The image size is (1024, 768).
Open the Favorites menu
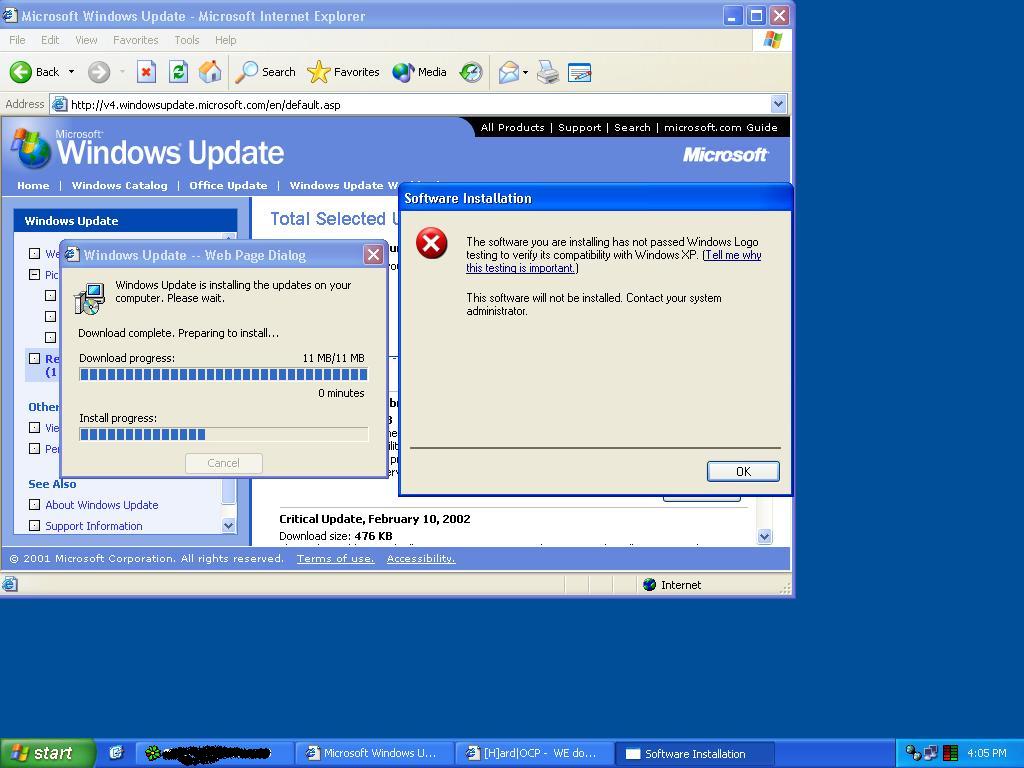[x=136, y=40]
